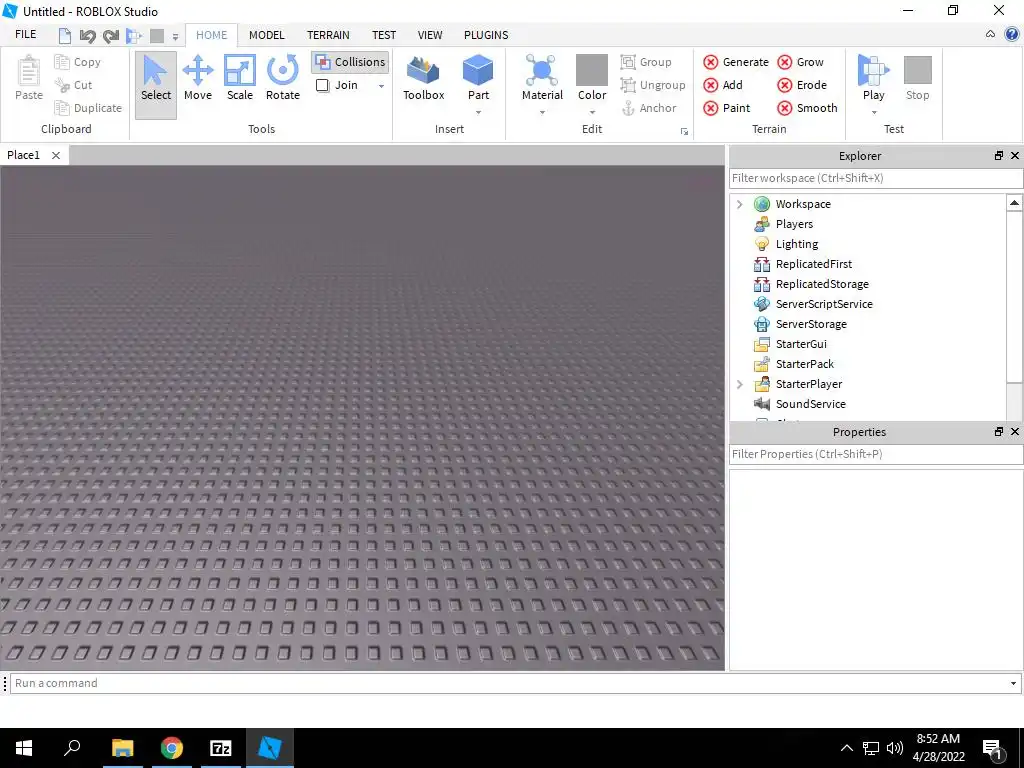Enable the Join checkbox
Screen dimensions: 1024x768
click(322, 85)
